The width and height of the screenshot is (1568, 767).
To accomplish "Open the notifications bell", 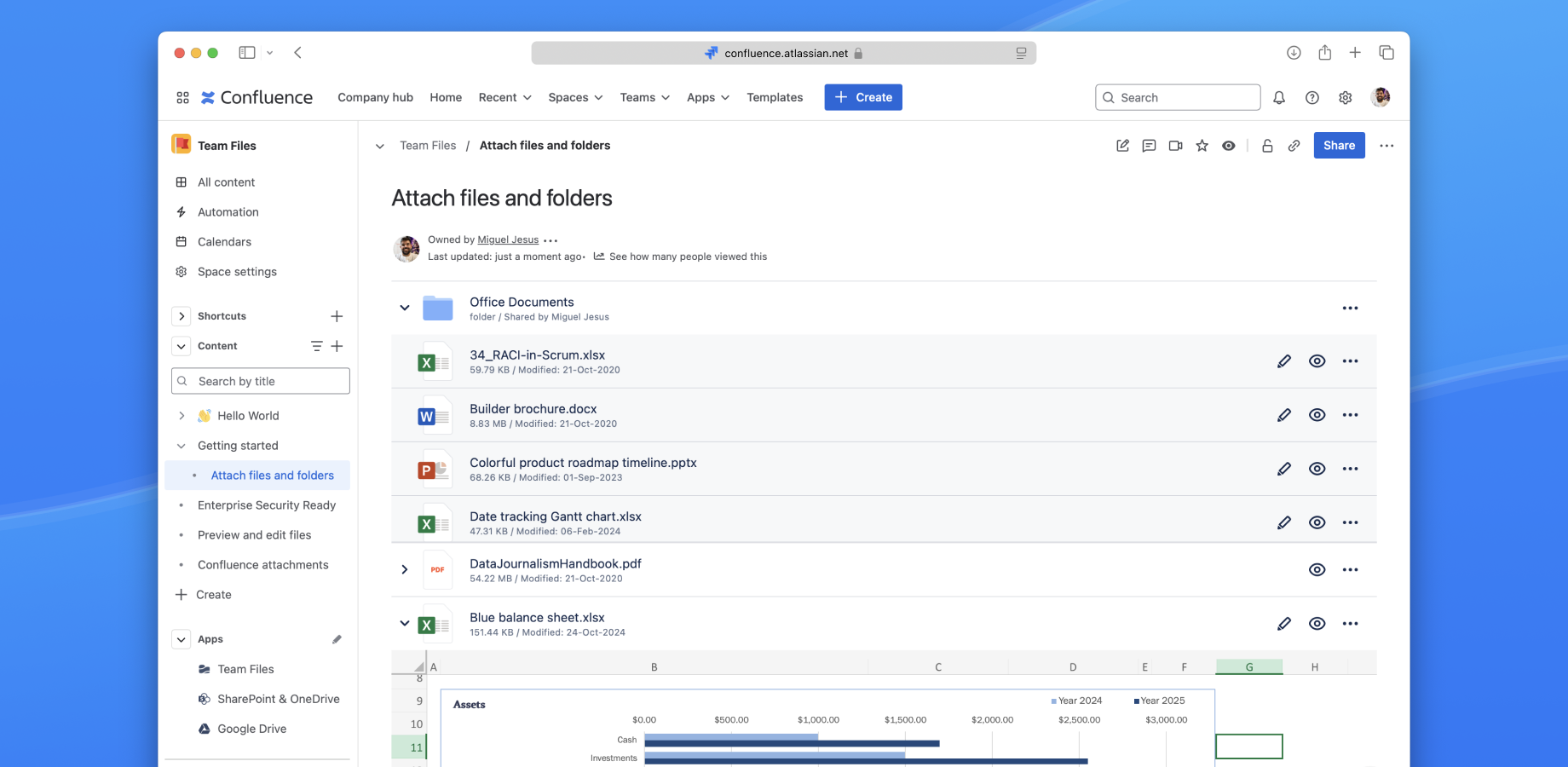I will (1279, 98).
